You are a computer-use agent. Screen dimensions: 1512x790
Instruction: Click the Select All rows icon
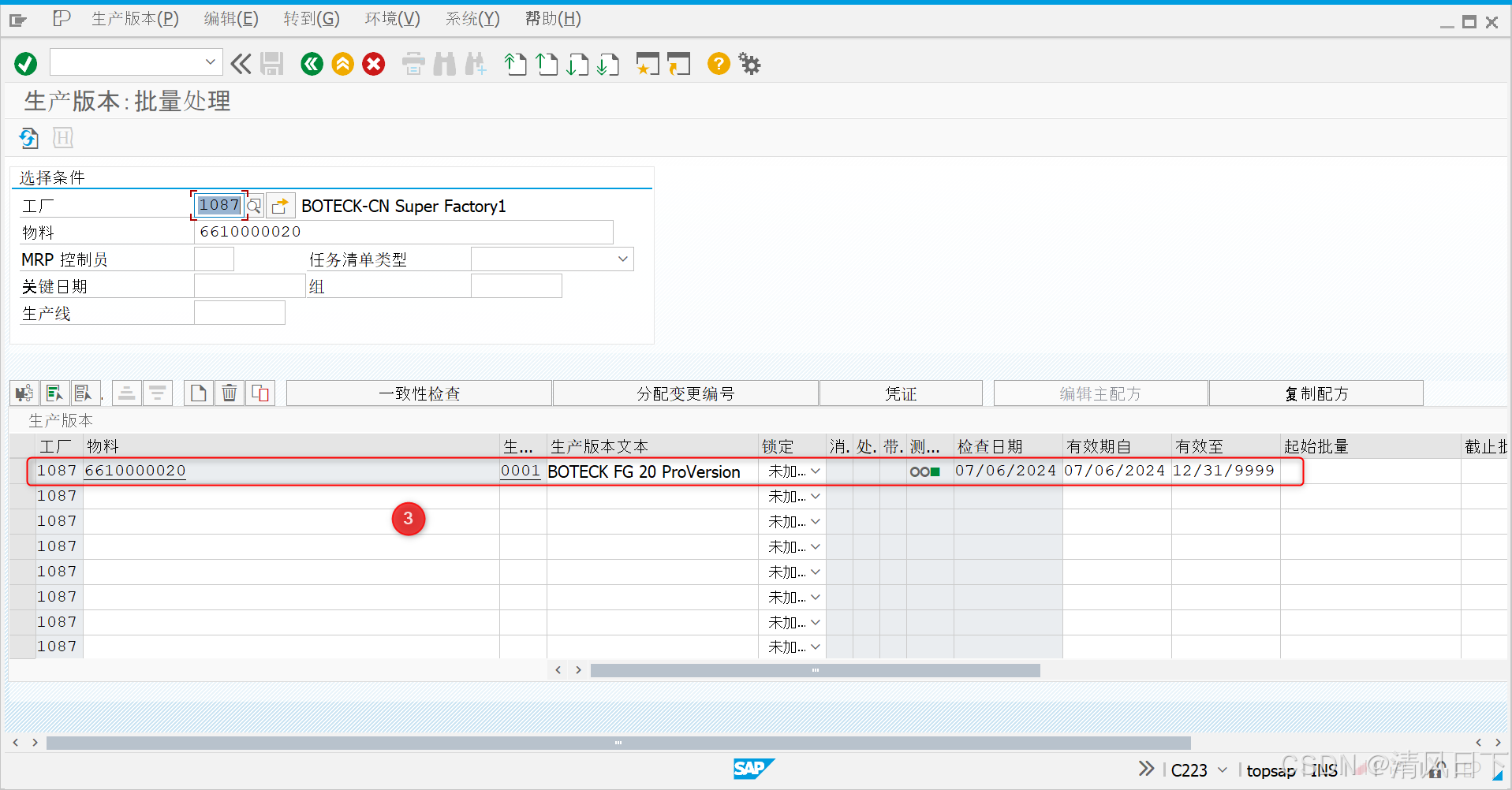[x=54, y=393]
